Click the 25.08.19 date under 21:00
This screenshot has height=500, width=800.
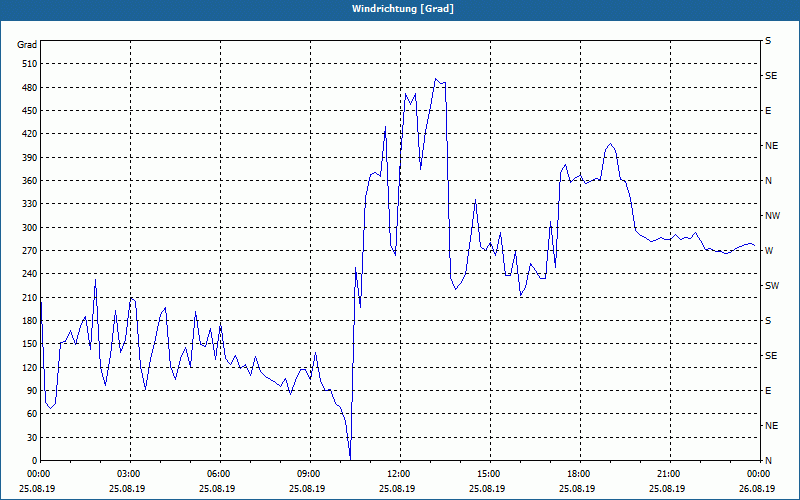tap(667, 489)
